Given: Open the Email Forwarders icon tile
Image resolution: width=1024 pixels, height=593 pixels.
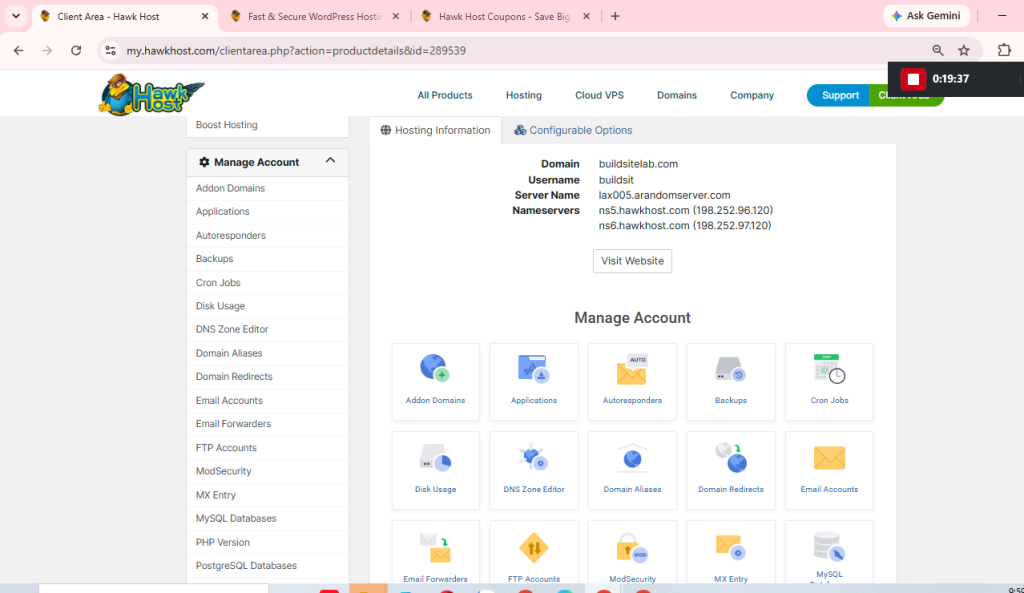Looking at the screenshot, I should [x=436, y=553].
